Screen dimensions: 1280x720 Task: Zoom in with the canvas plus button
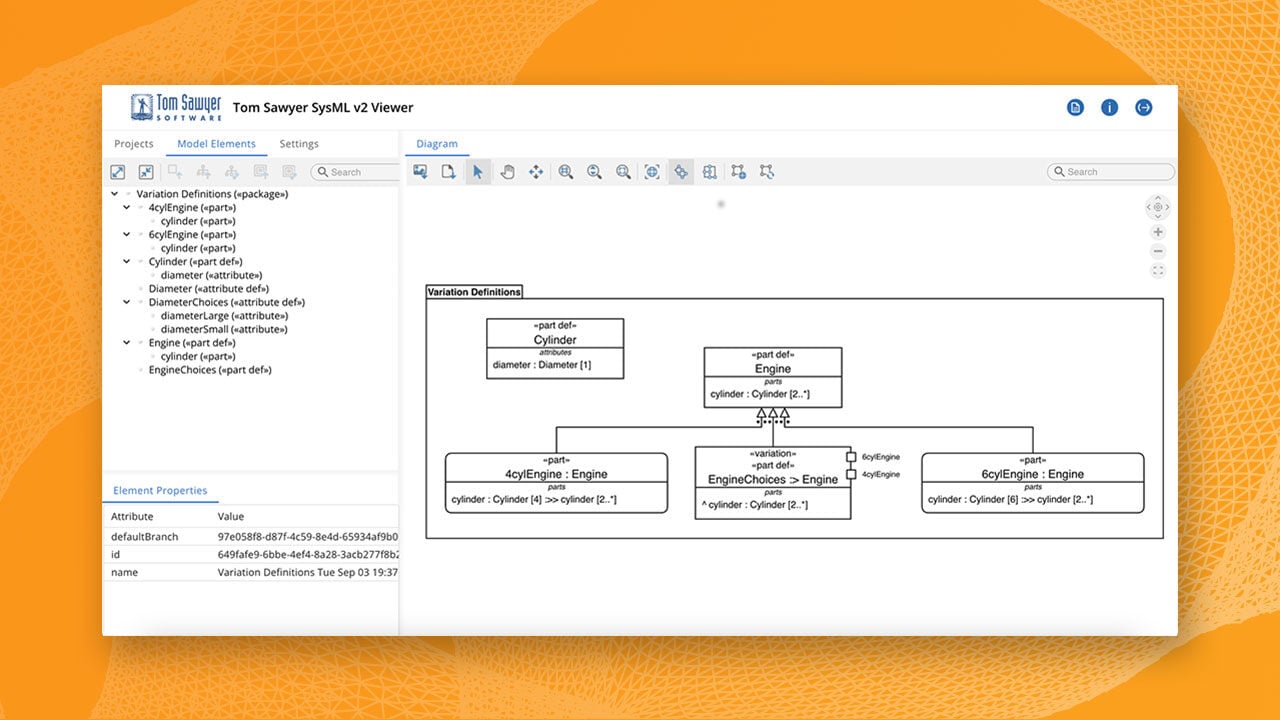point(1158,232)
